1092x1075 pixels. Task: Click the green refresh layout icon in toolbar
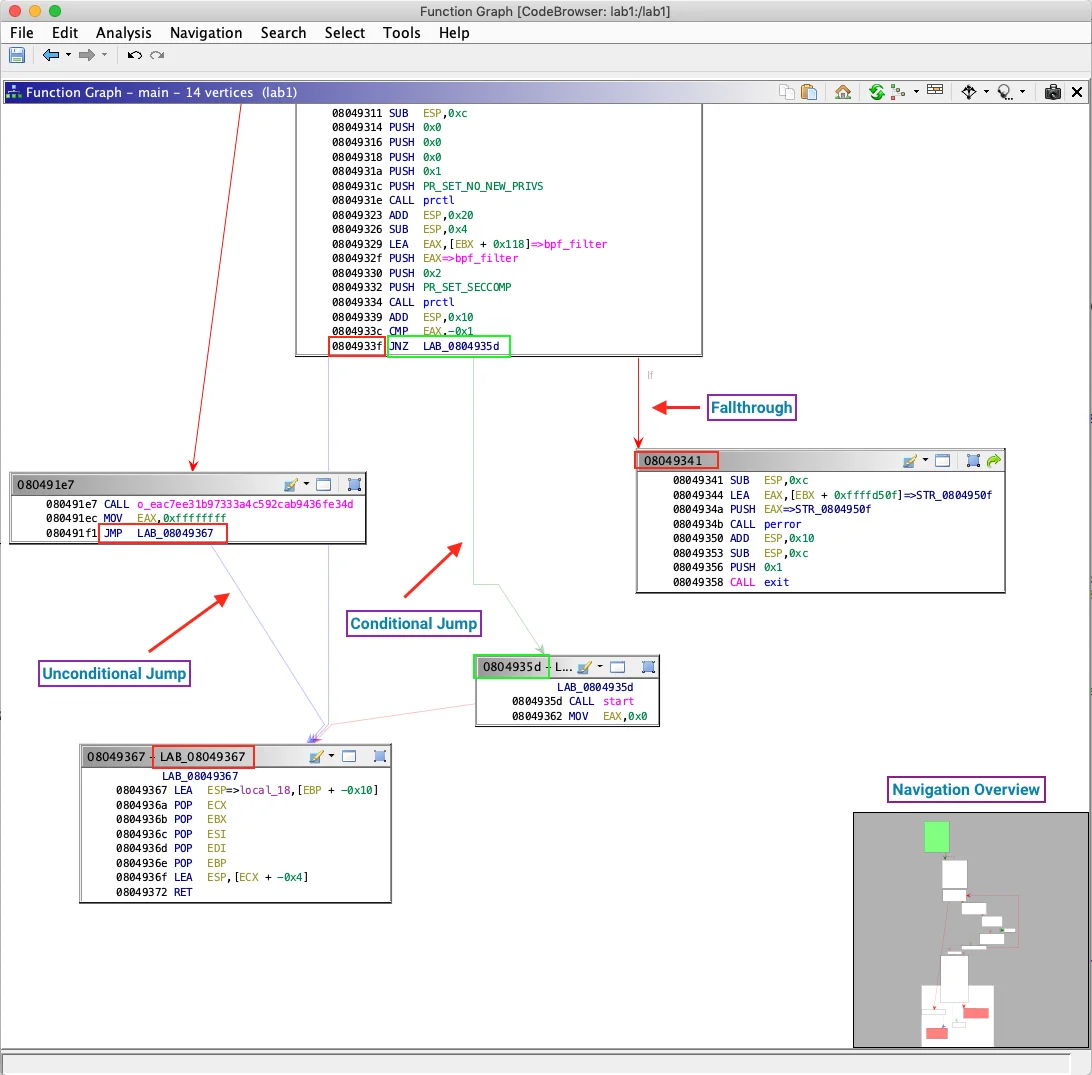[x=876, y=91]
